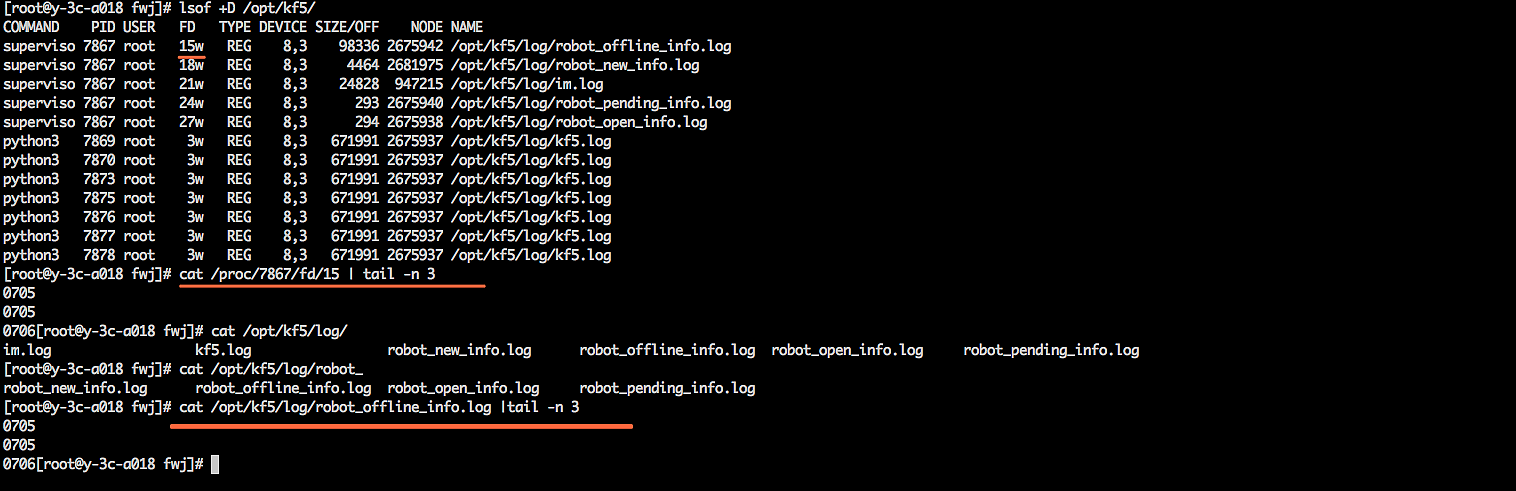Click the PID column header
1516x491 pixels.
coord(103,27)
